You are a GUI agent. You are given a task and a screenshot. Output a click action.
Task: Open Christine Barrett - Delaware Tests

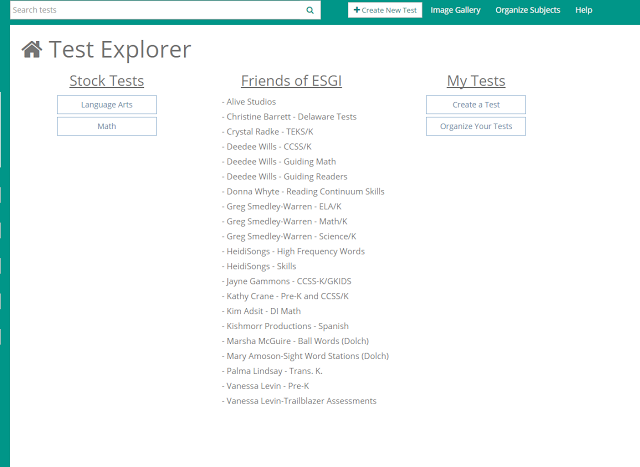(x=289, y=117)
